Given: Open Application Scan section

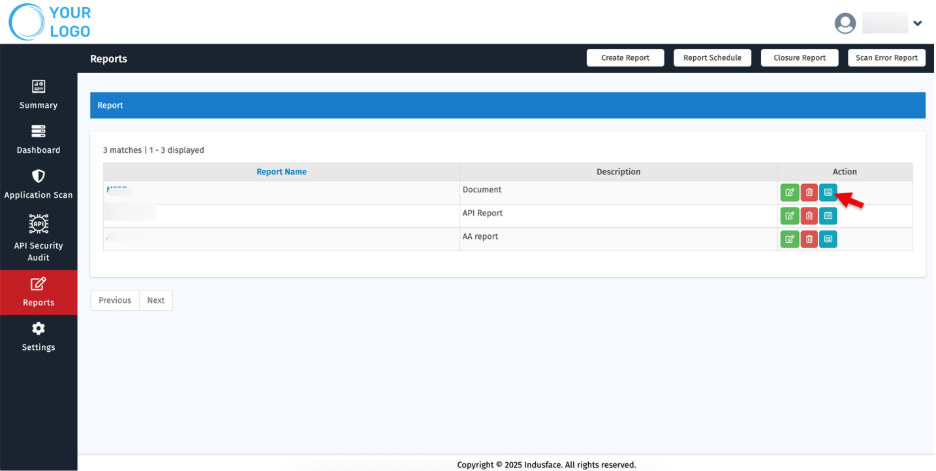Looking at the screenshot, I should [x=38, y=184].
